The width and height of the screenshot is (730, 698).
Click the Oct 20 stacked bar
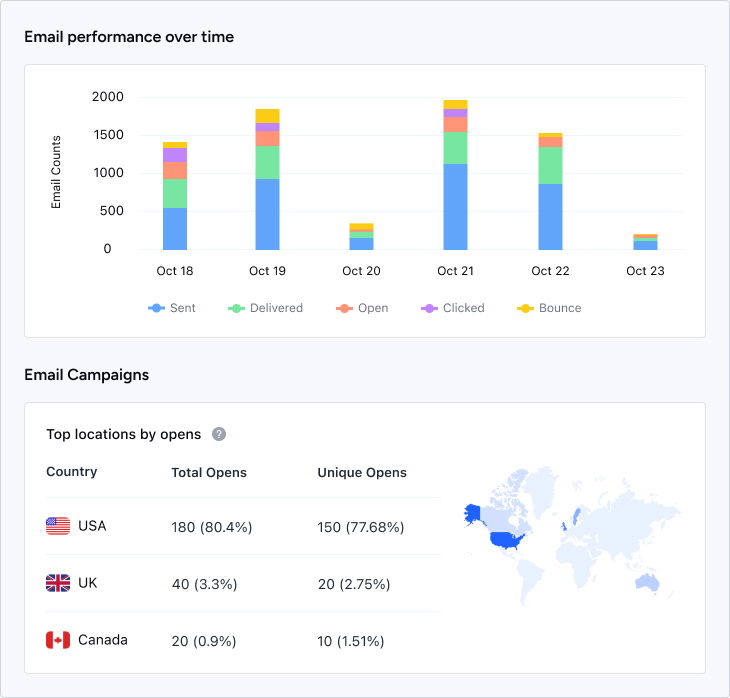point(362,237)
